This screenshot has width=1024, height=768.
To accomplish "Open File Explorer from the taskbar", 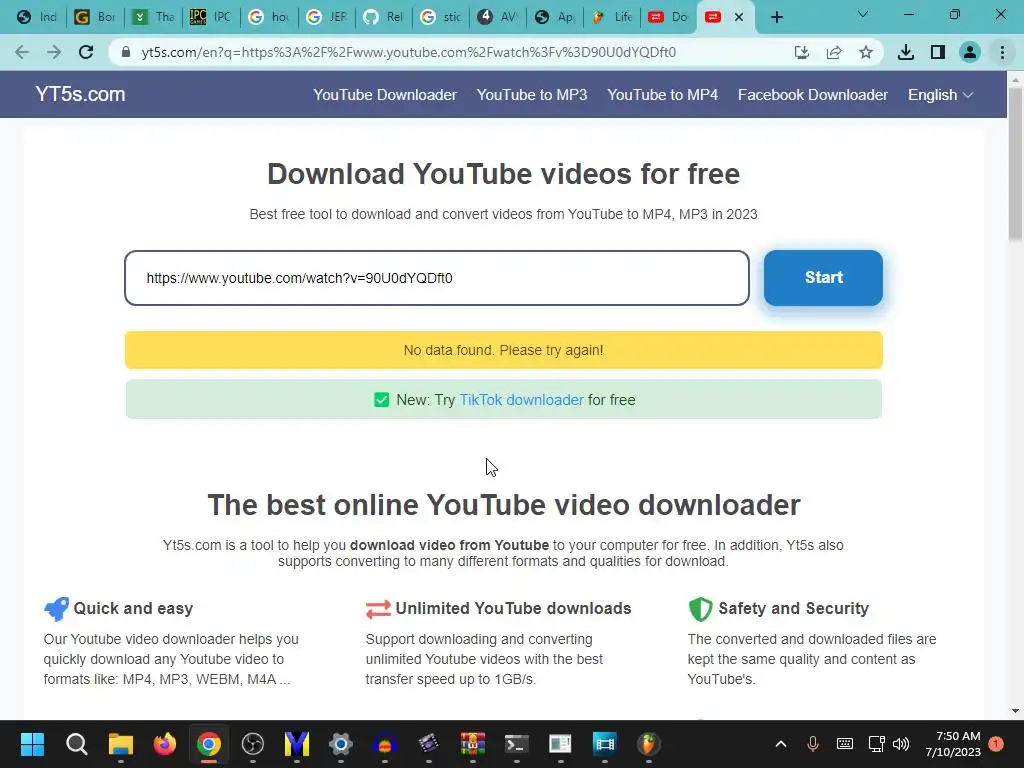I will 120,744.
